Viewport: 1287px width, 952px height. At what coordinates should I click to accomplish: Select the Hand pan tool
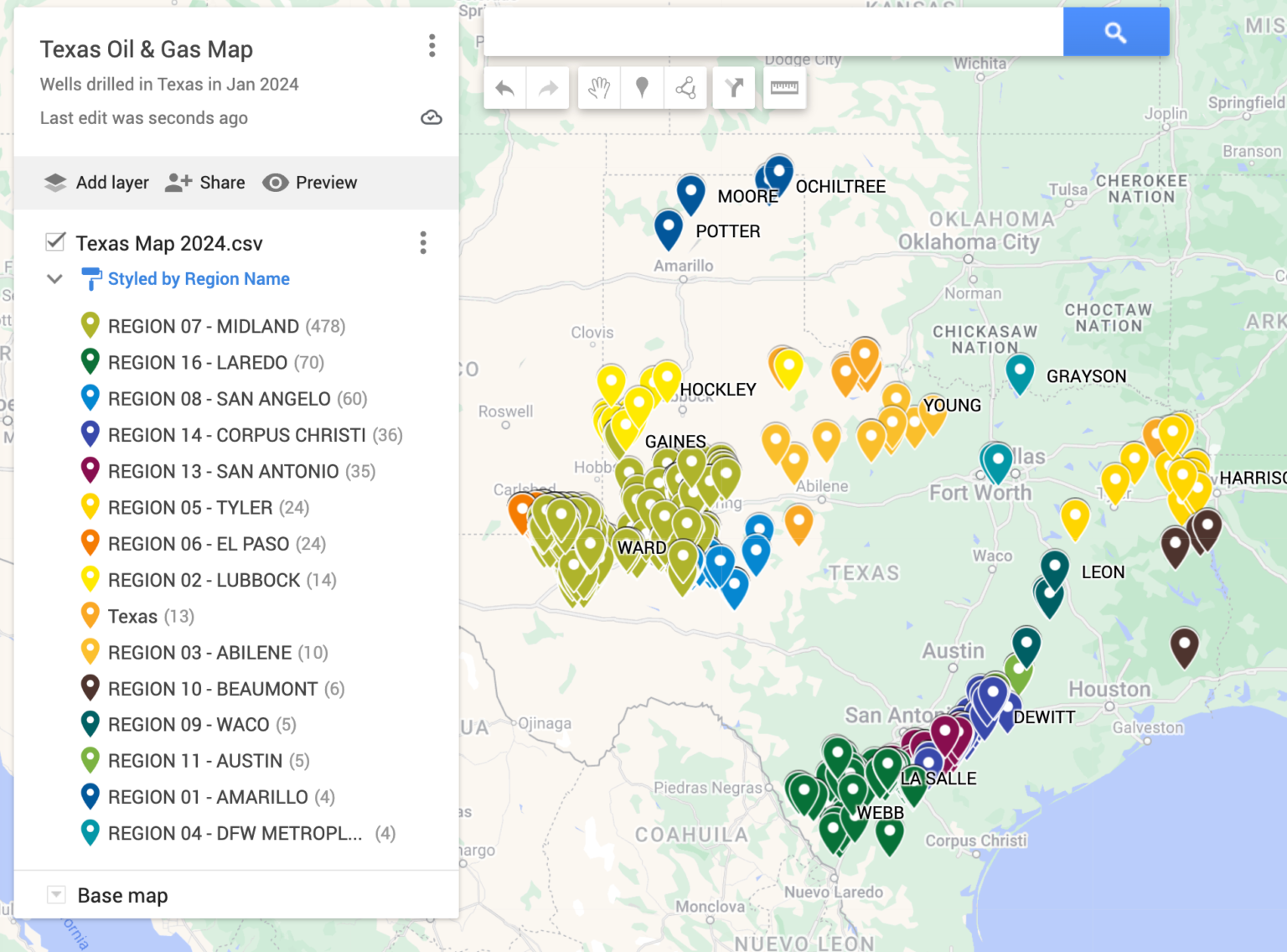598,87
